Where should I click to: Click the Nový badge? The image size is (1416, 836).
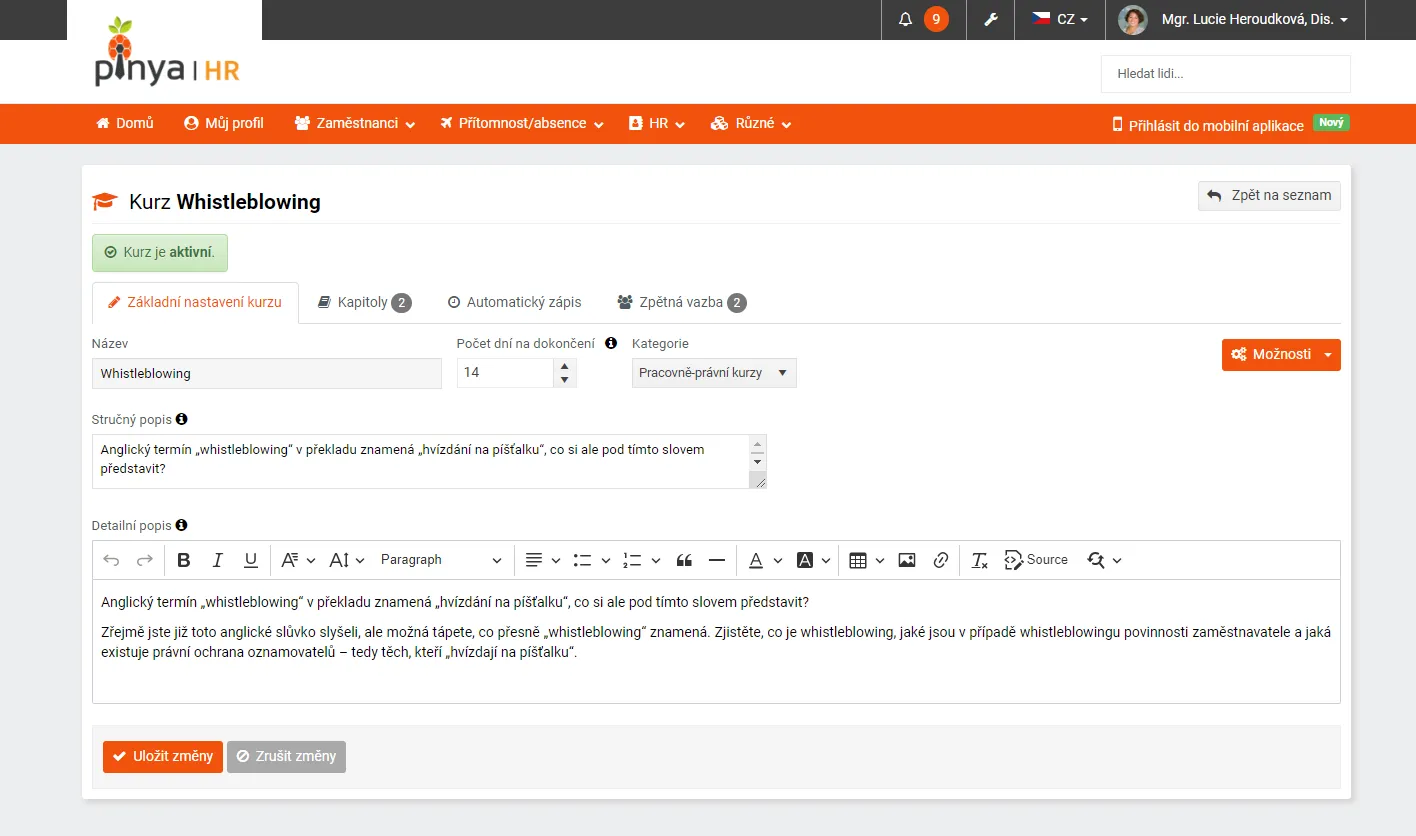click(1331, 122)
